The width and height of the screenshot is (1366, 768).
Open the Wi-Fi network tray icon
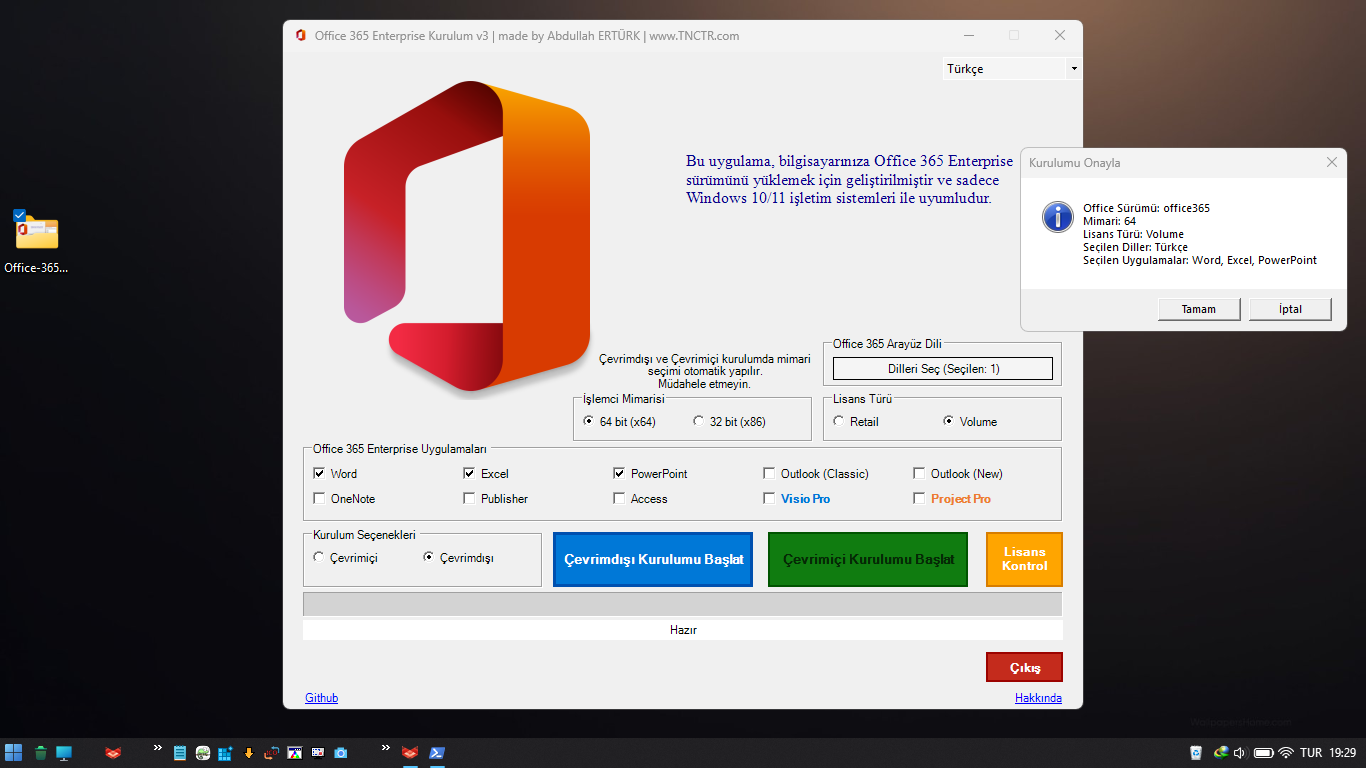[x=1286, y=753]
